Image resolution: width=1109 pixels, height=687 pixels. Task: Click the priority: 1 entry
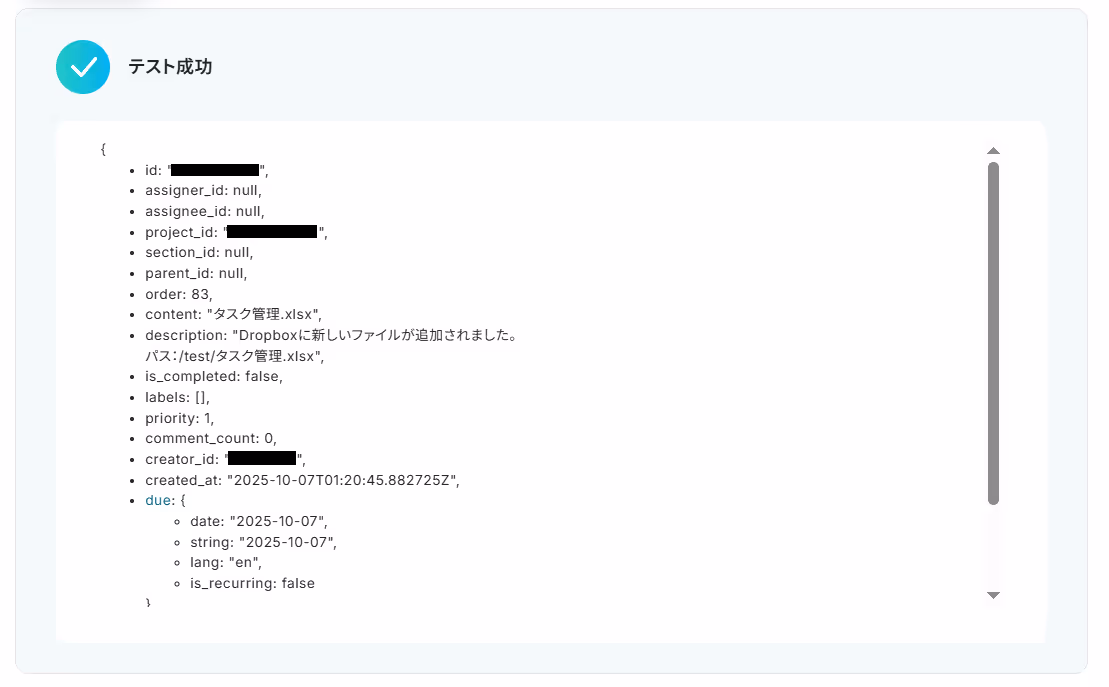pyautogui.click(x=180, y=418)
